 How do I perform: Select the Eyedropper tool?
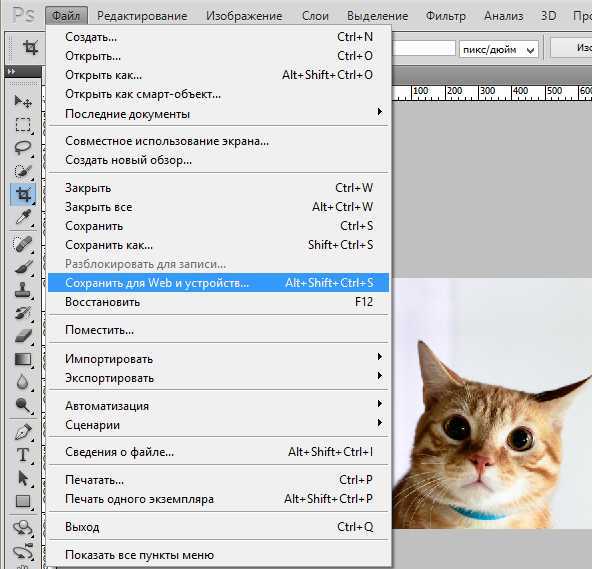tap(23, 218)
